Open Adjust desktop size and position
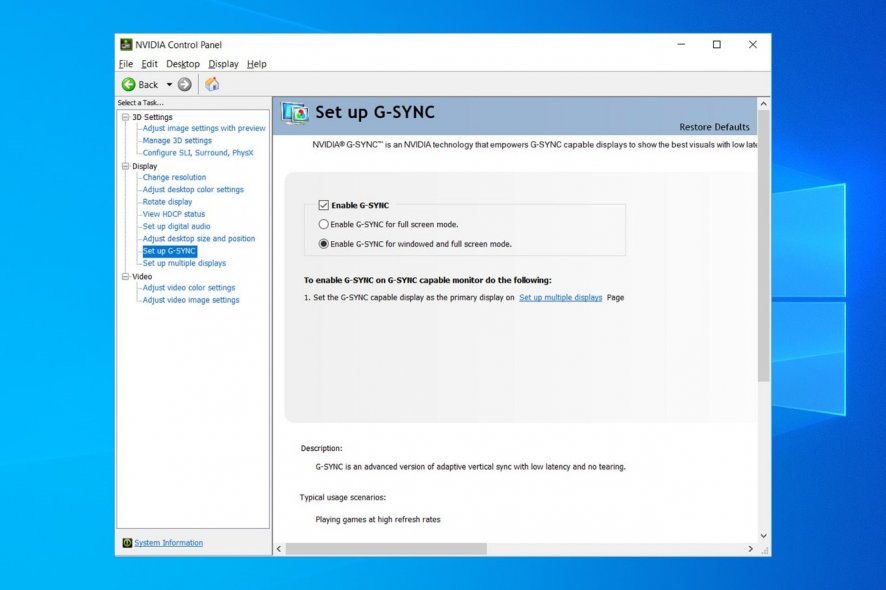This screenshot has height=590, width=886. coord(199,238)
